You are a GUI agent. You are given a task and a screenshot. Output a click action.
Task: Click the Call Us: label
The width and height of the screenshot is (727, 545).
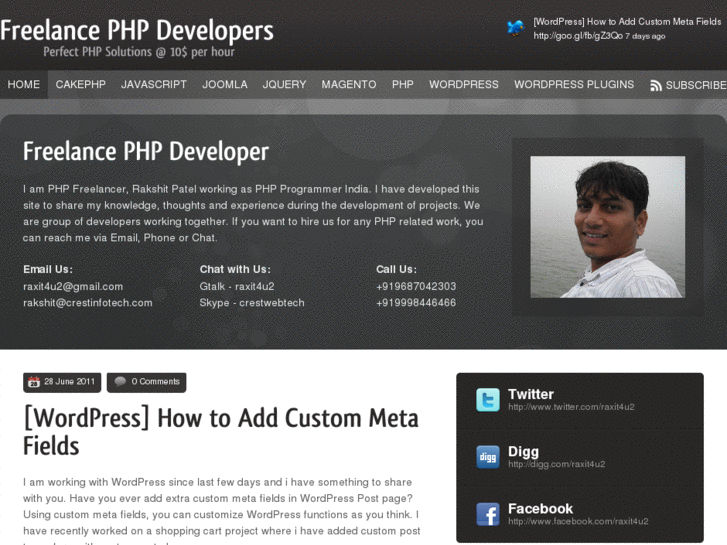[x=396, y=269]
